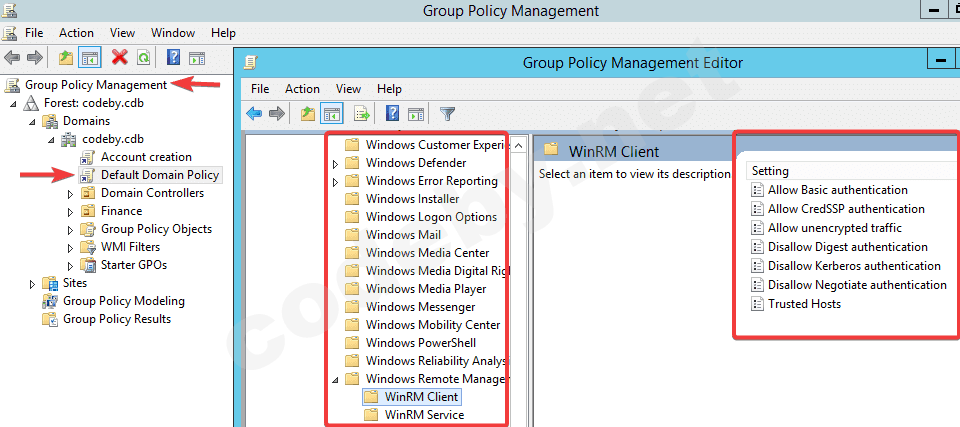
Task: Click the blue Back arrow in editor toolbar
Action: tap(254, 113)
